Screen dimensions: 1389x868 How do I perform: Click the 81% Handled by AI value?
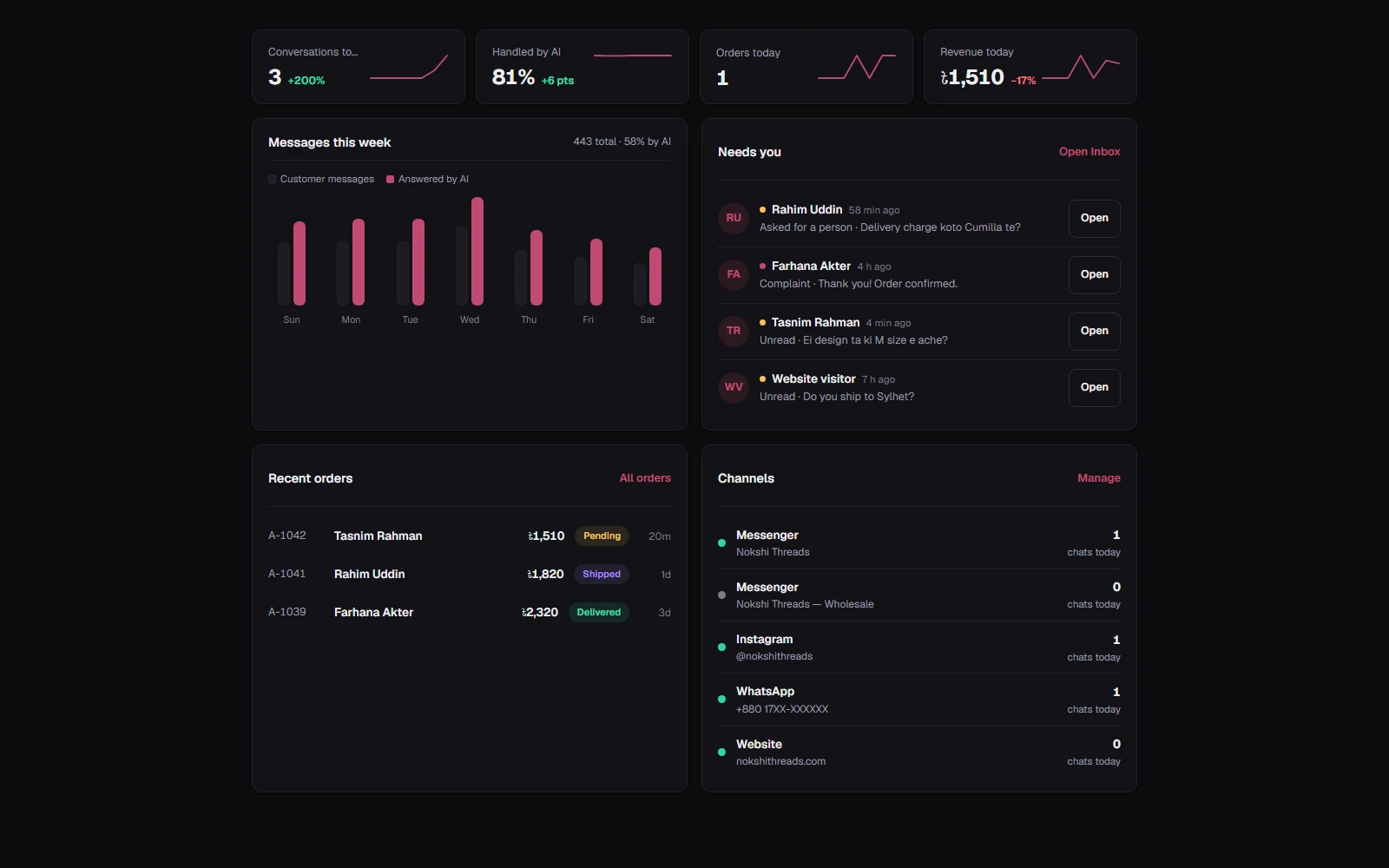(513, 77)
